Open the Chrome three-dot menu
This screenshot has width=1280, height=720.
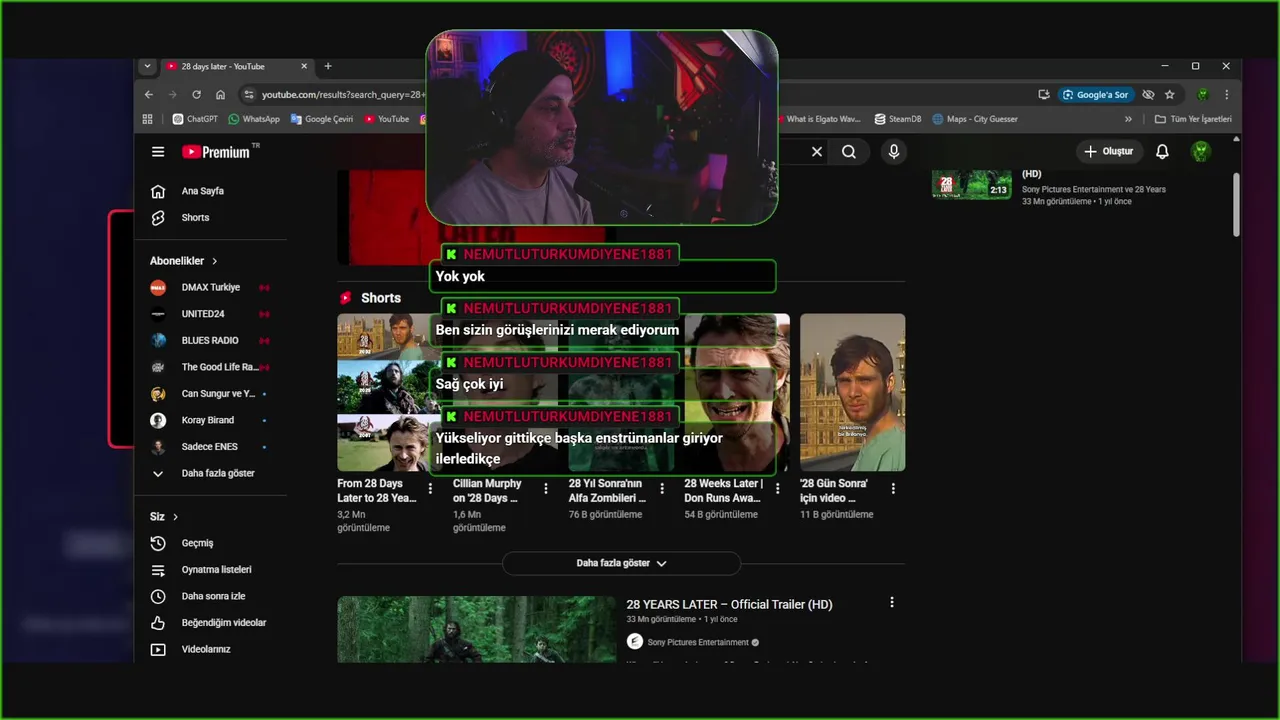click(x=1227, y=95)
